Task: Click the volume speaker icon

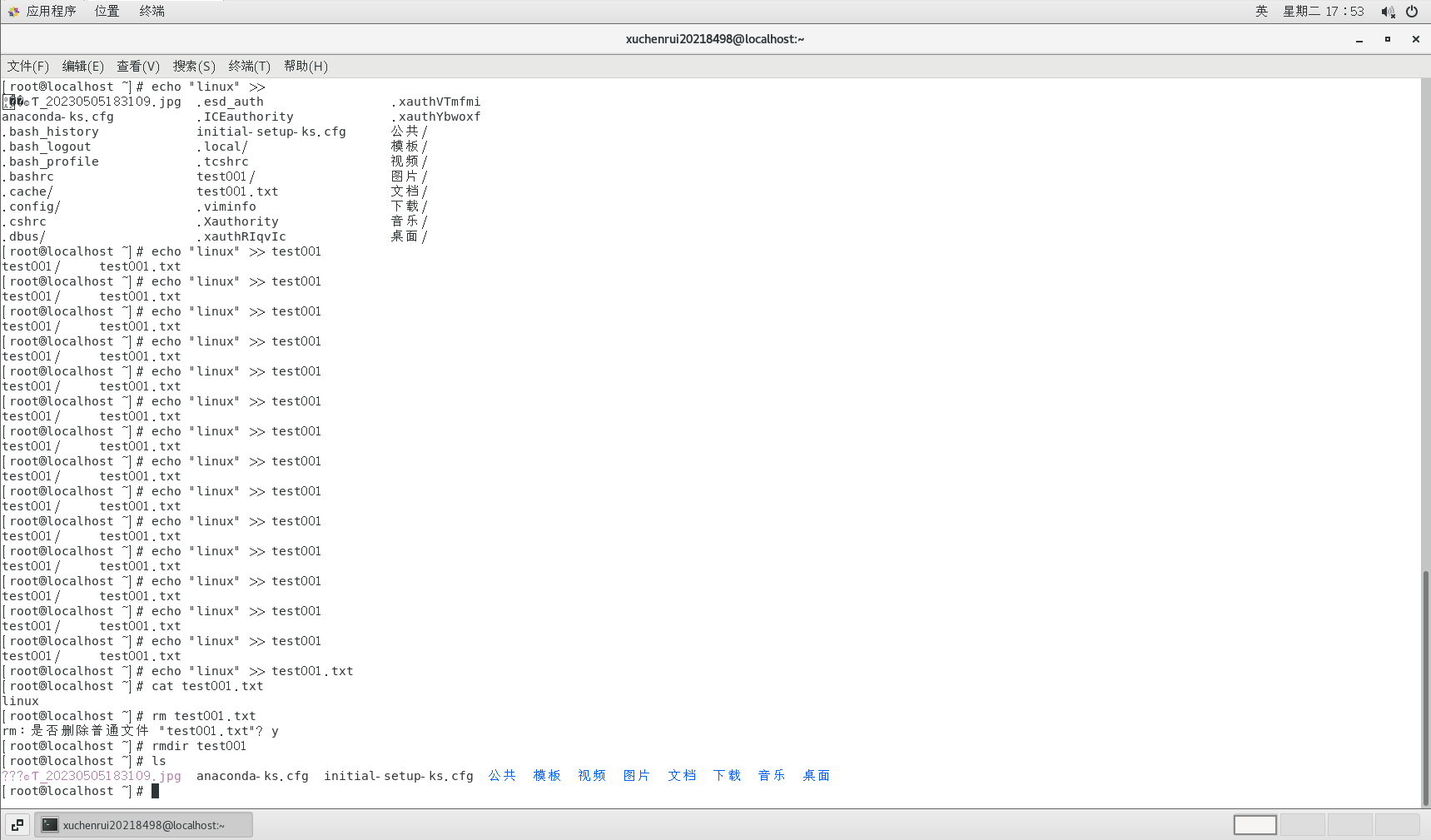Action: pos(1388,12)
